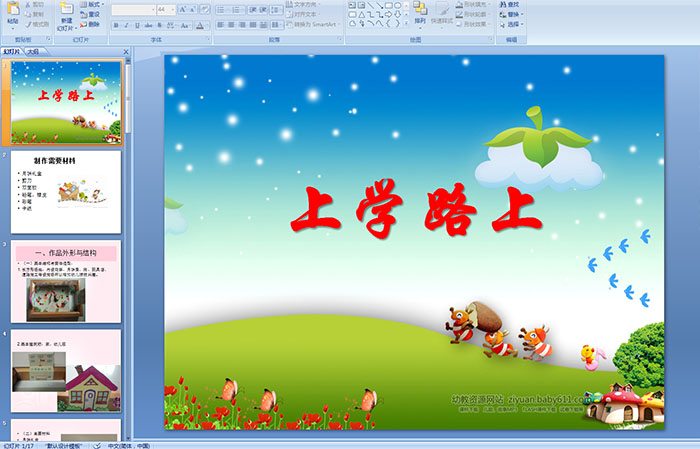700x449 pixels.
Task: Close the slide thumbnail pane
Action: pos(126,52)
